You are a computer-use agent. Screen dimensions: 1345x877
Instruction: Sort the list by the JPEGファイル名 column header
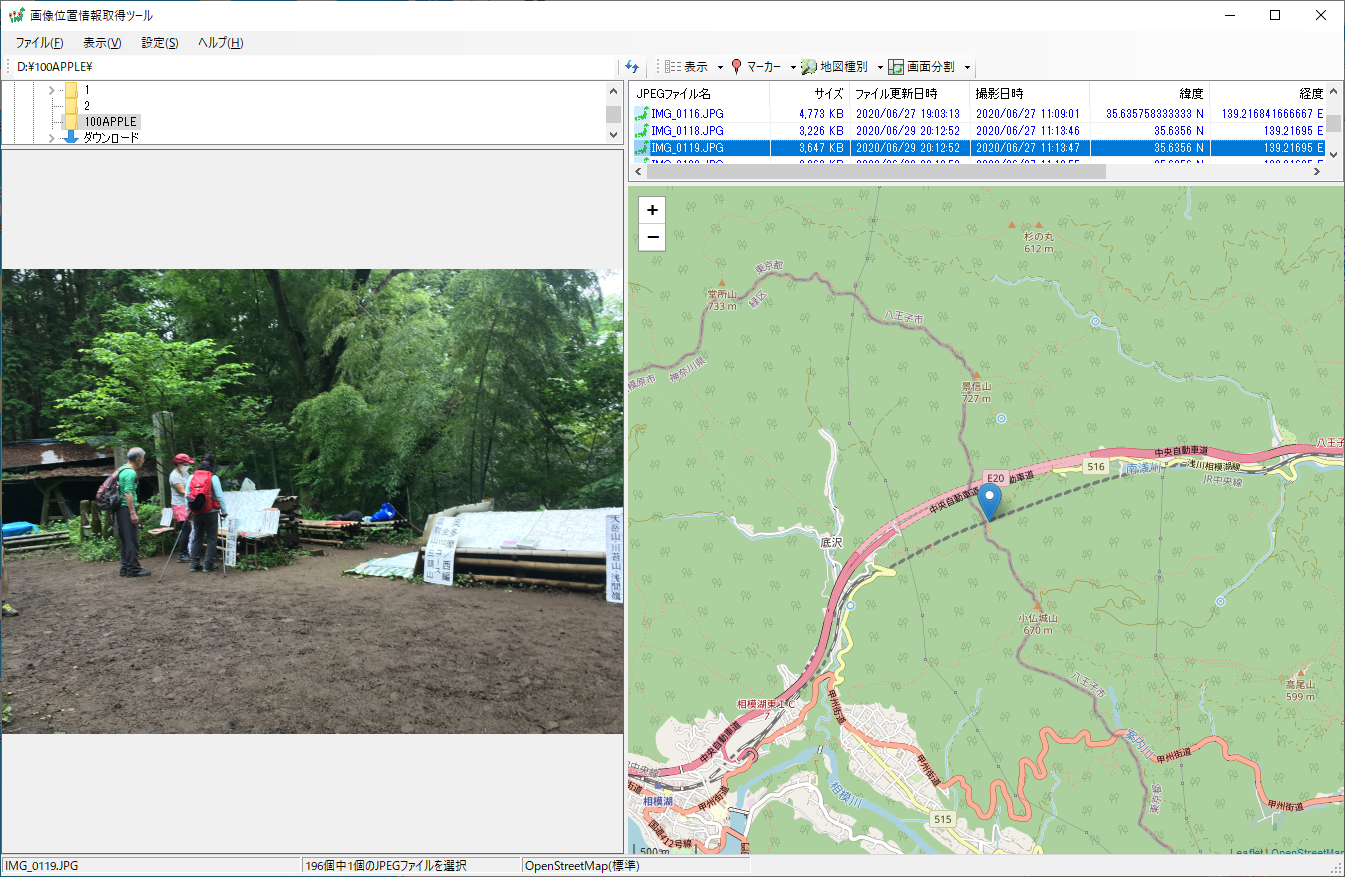tap(699, 94)
